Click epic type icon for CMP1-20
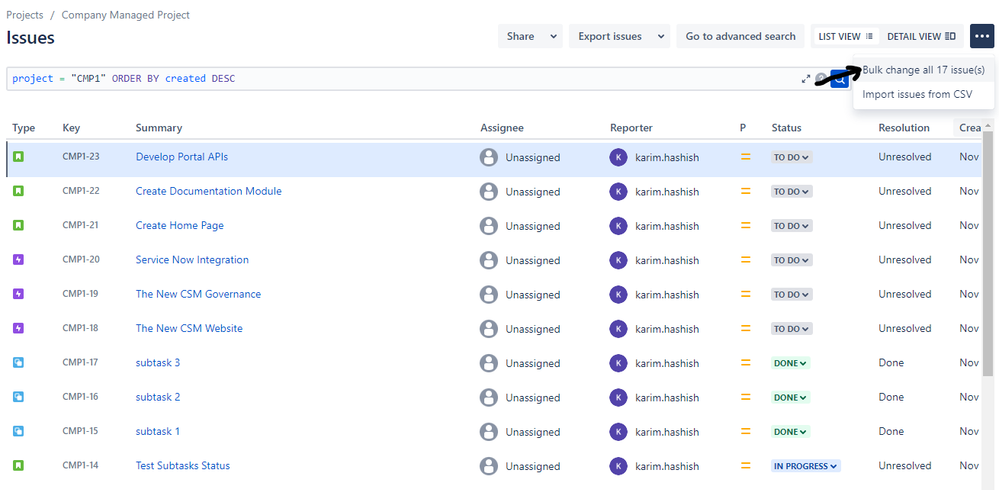Screen dimensions: 999x490 point(18,259)
